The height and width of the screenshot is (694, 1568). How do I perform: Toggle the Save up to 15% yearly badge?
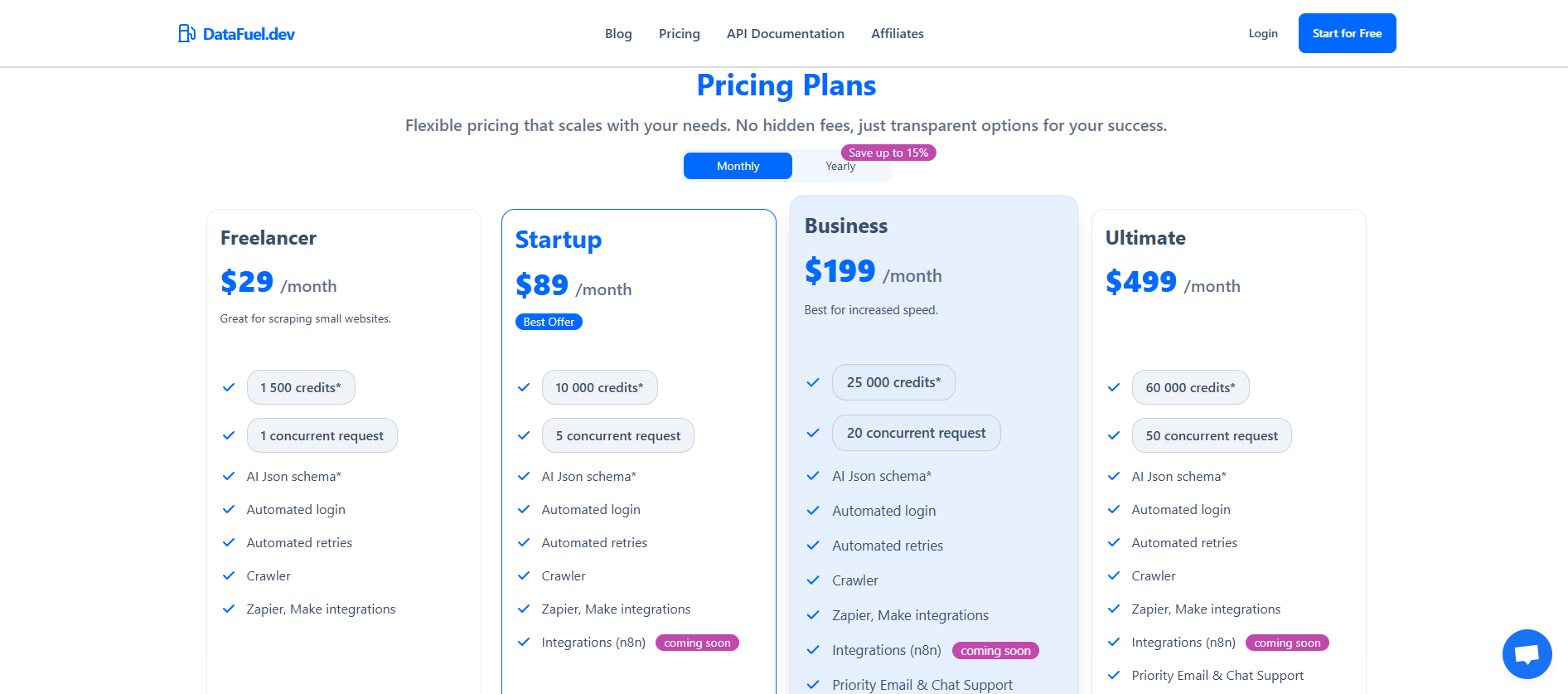[x=888, y=153]
